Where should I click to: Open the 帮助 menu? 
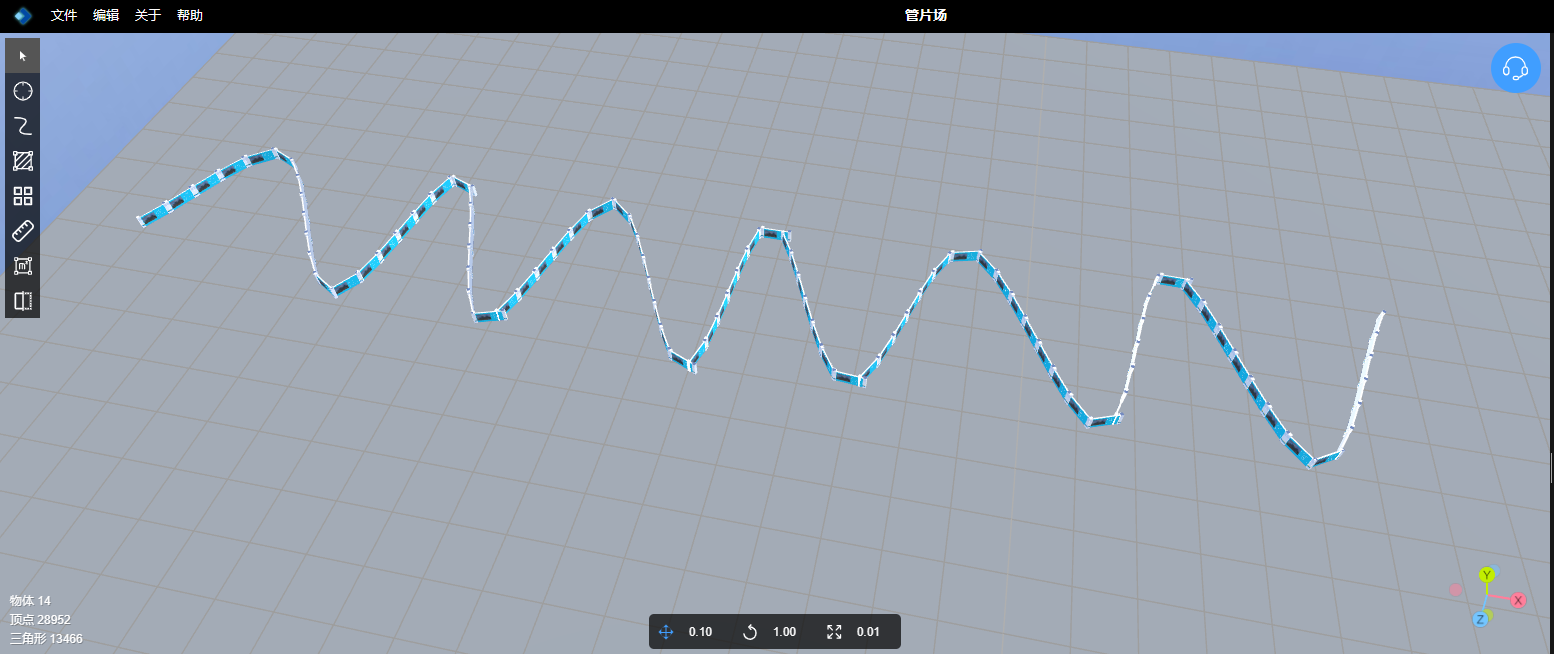(x=190, y=15)
